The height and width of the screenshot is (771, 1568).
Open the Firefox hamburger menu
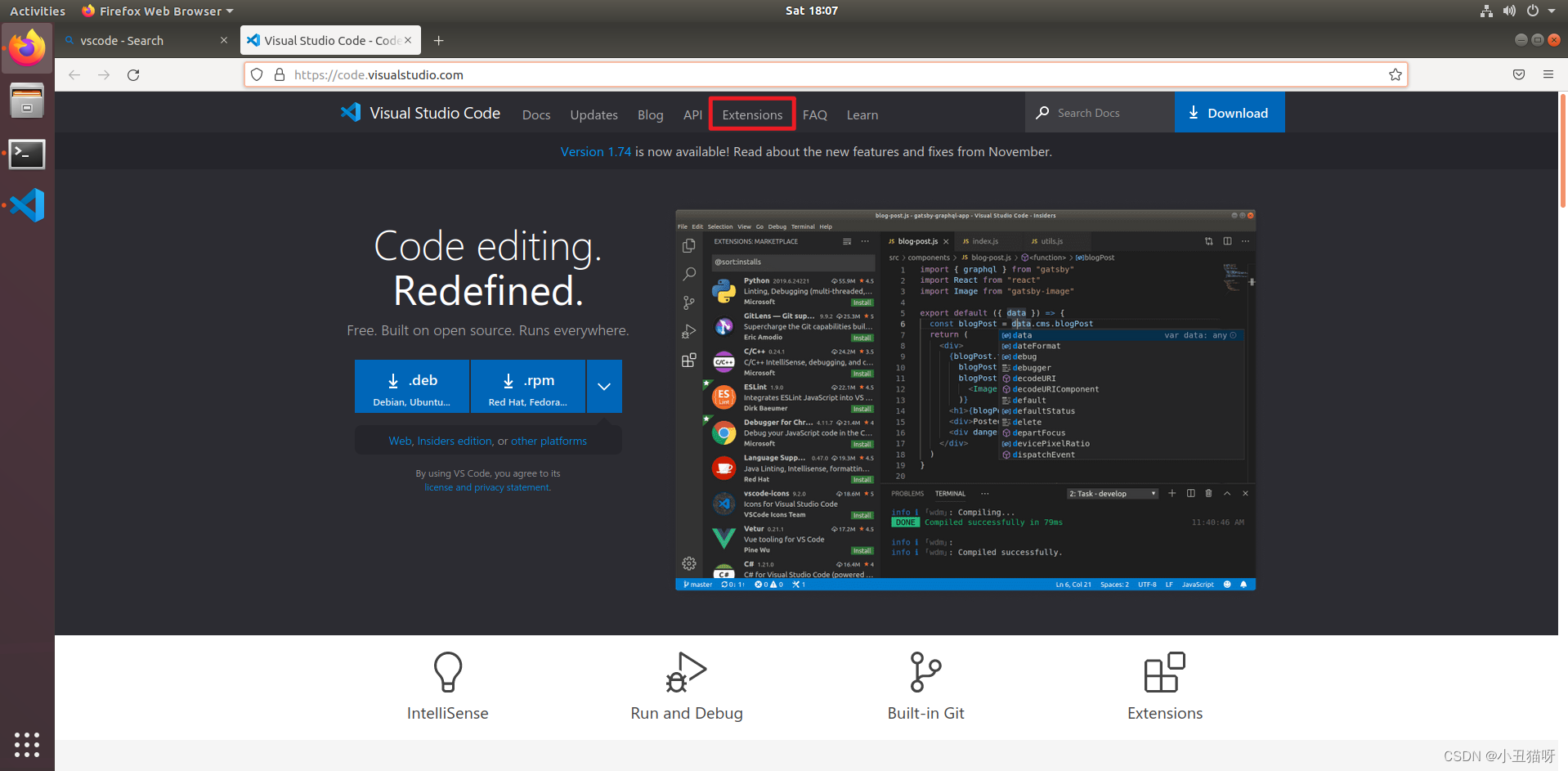click(x=1548, y=74)
